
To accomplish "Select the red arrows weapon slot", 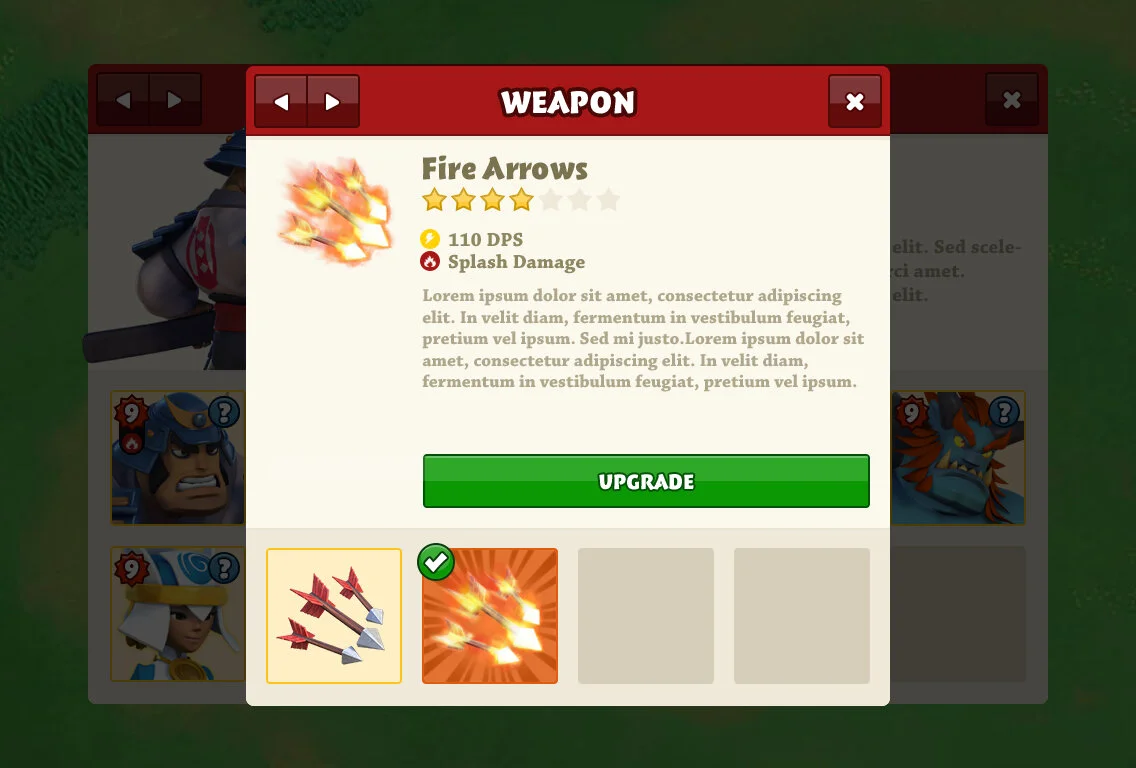I will tap(334, 616).
